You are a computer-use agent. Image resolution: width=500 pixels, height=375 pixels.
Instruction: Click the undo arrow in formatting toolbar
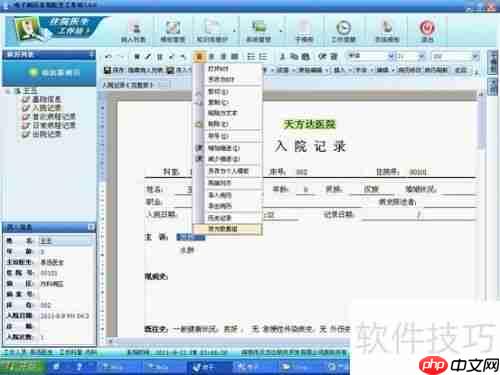[x=108, y=57]
